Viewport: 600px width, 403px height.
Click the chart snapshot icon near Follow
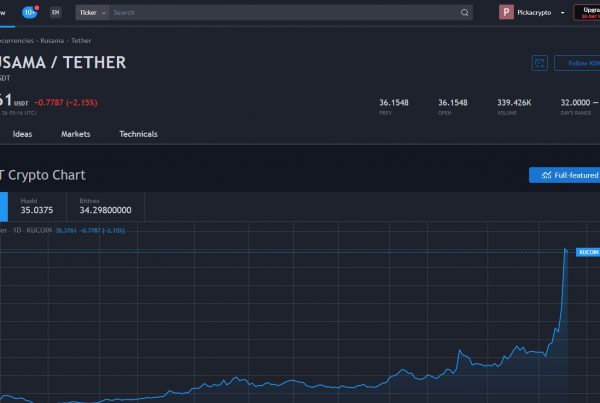540,63
